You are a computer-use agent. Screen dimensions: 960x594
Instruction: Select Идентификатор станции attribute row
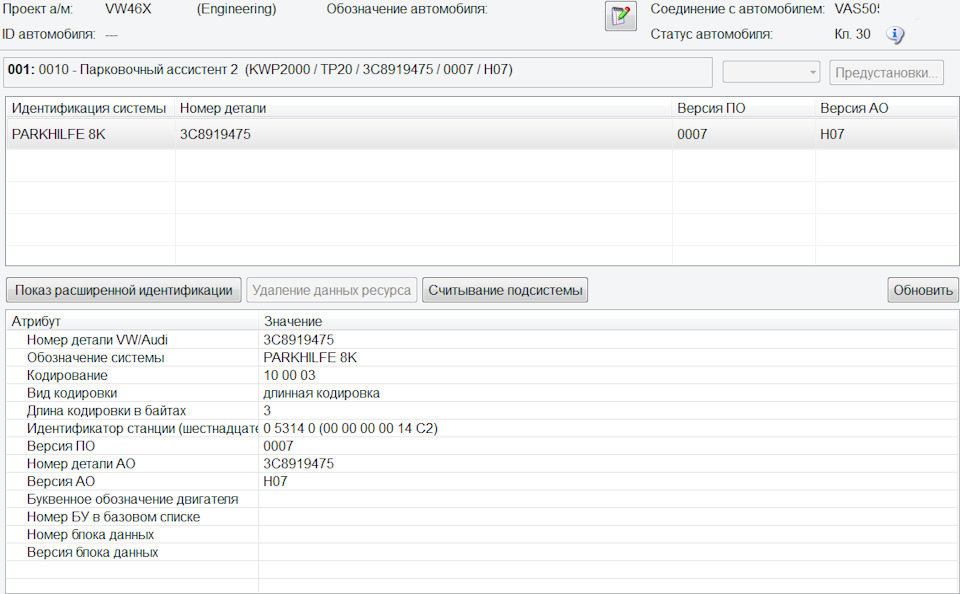482,428
